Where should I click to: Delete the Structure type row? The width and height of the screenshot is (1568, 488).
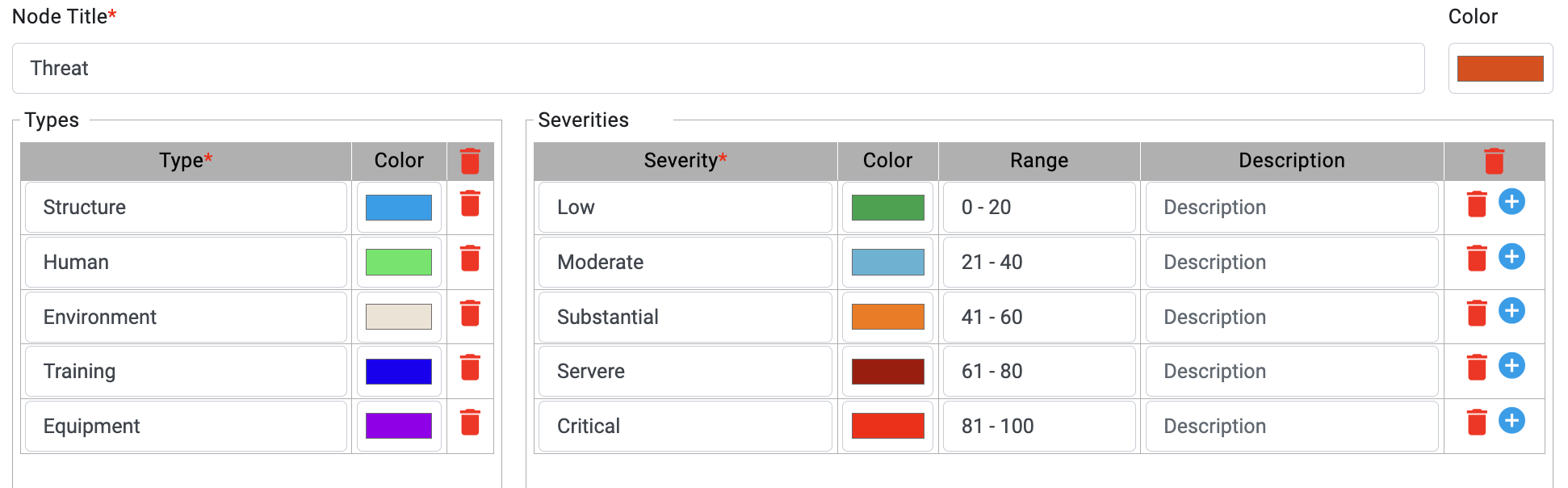click(x=470, y=204)
